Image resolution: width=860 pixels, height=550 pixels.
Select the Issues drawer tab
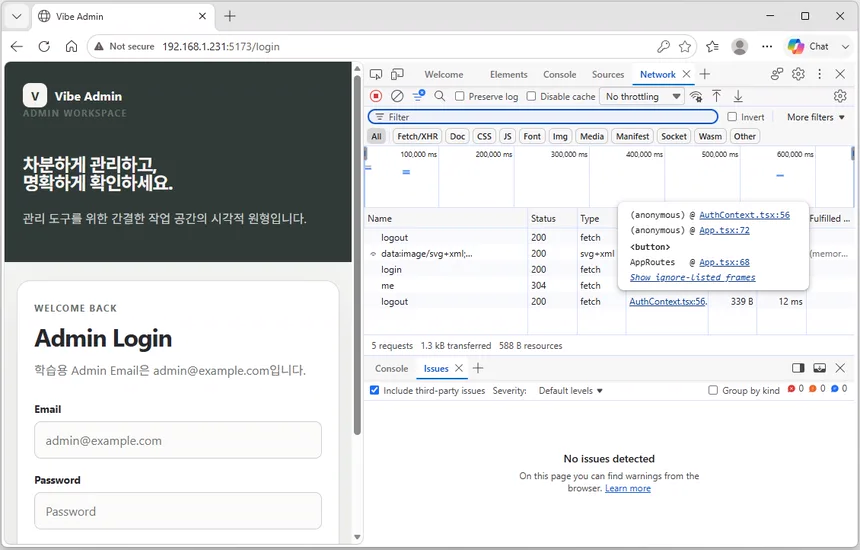click(x=436, y=368)
